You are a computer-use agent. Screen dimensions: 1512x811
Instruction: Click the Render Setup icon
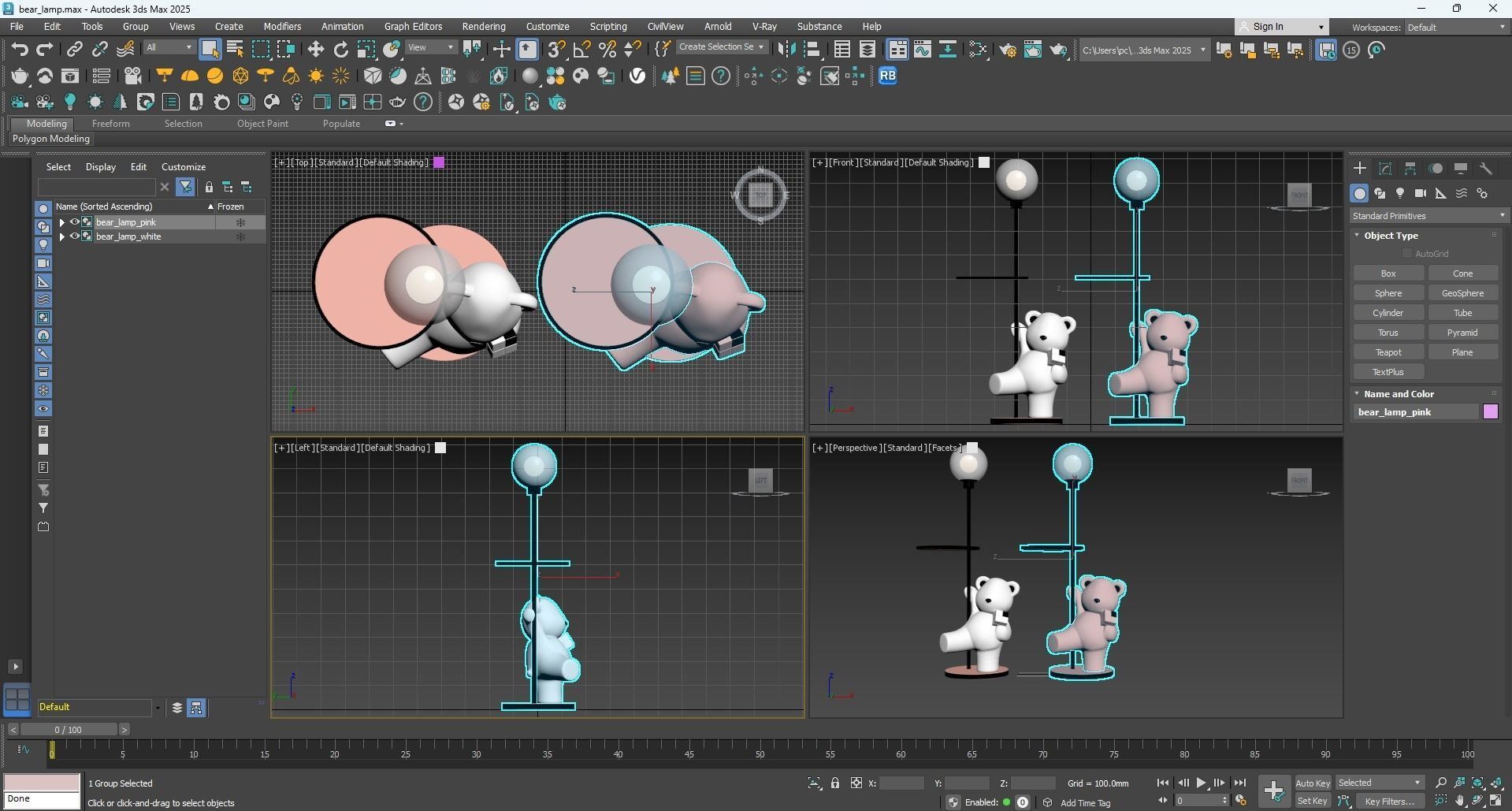(1007, 50)
